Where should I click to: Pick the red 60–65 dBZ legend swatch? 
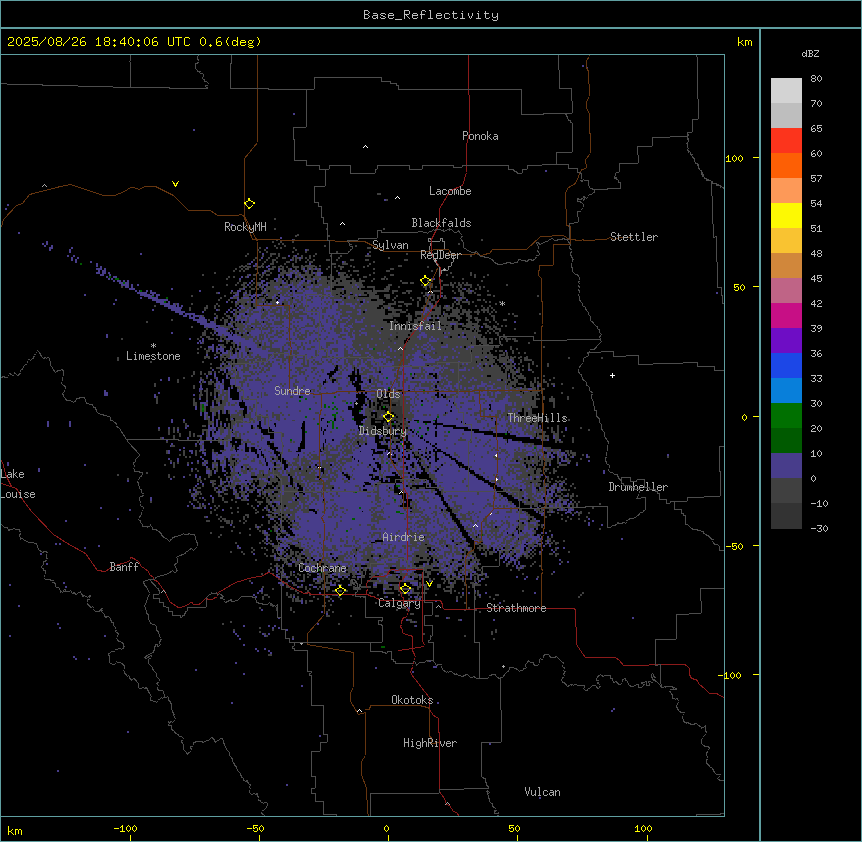(786, 141)
